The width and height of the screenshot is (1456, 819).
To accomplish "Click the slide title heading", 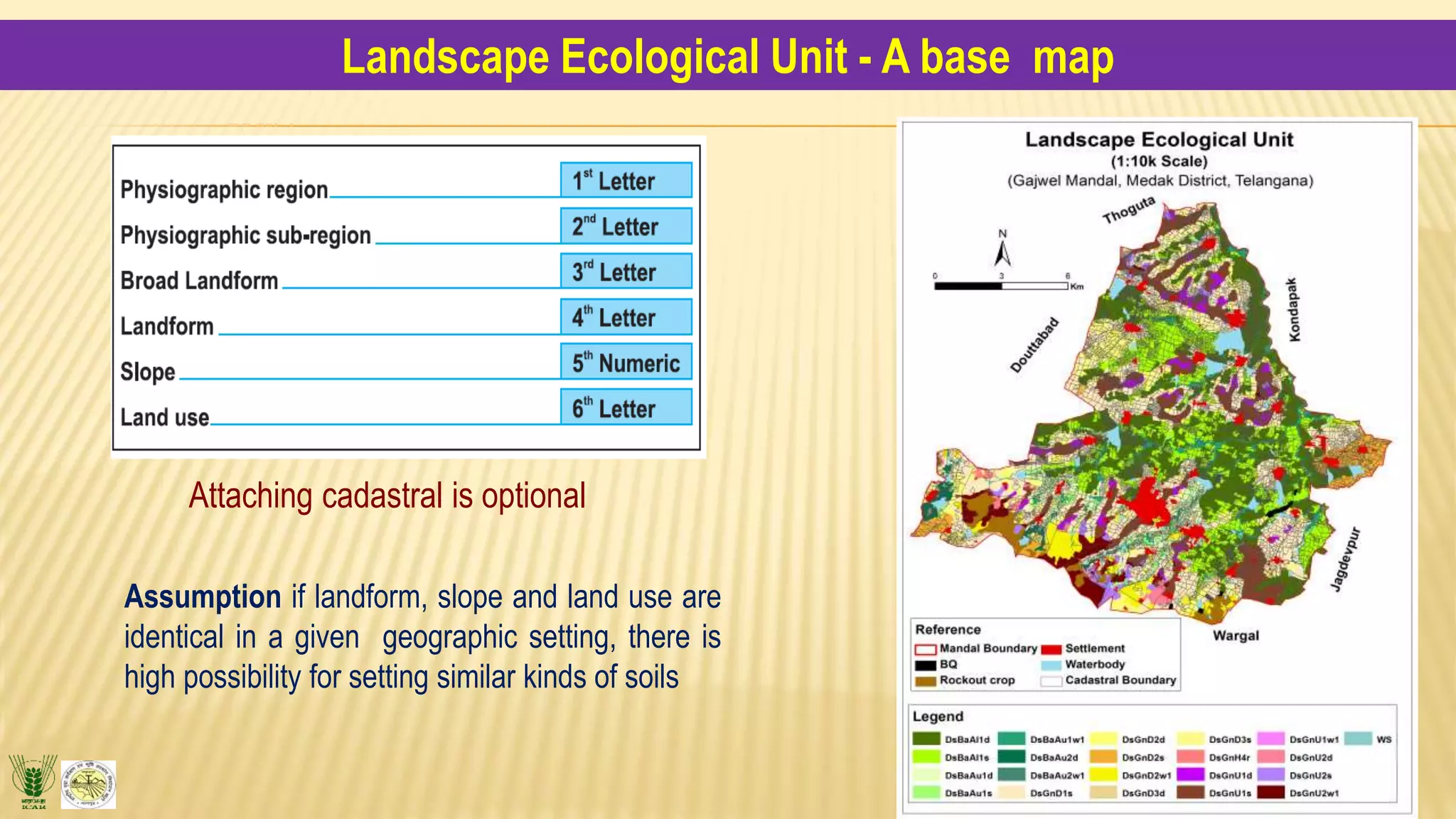I will 727,57.
